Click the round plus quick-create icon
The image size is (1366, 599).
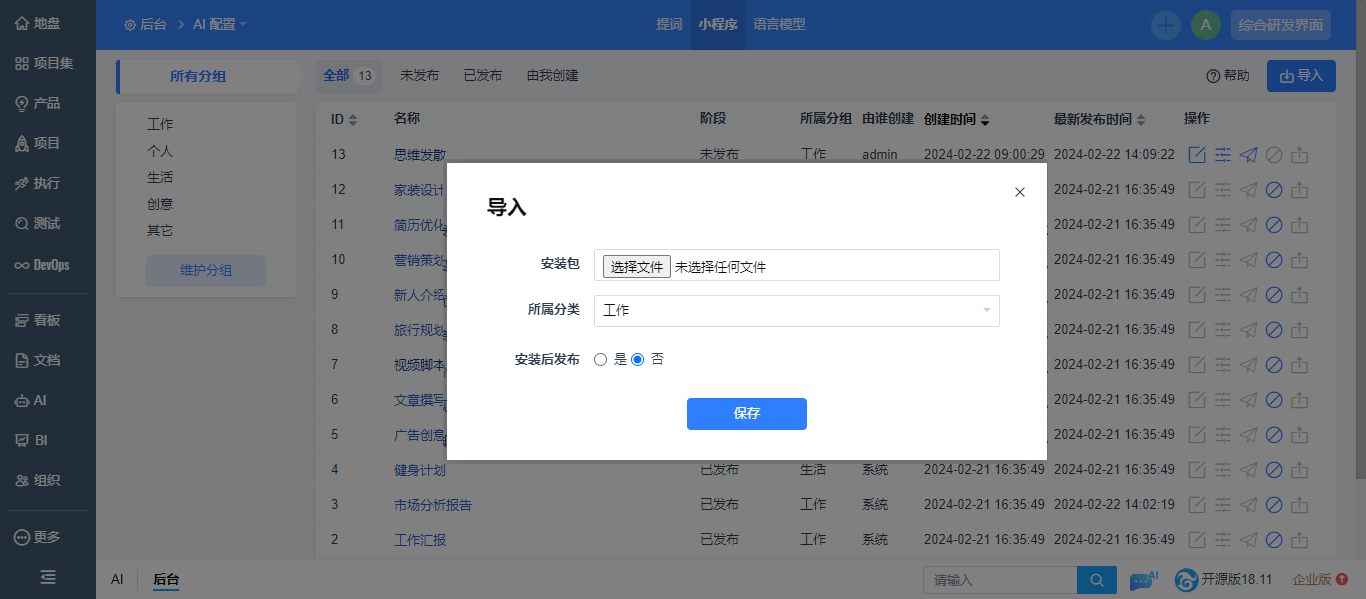[1165, 25]
